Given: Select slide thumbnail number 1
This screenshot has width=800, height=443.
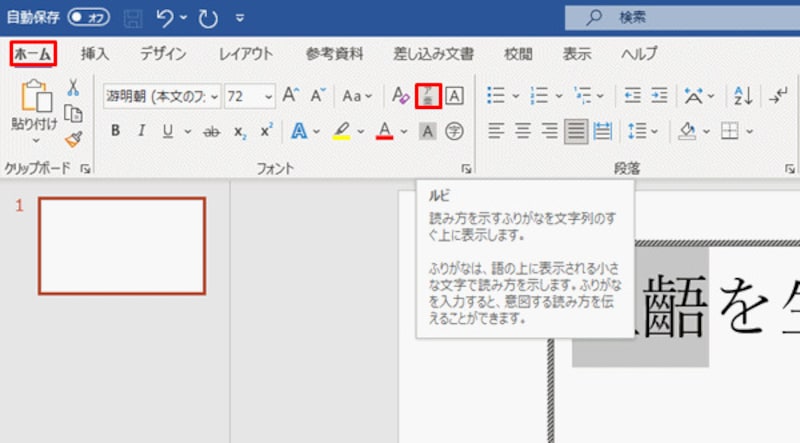Looking at the screenshot, I should click(122, 246).
